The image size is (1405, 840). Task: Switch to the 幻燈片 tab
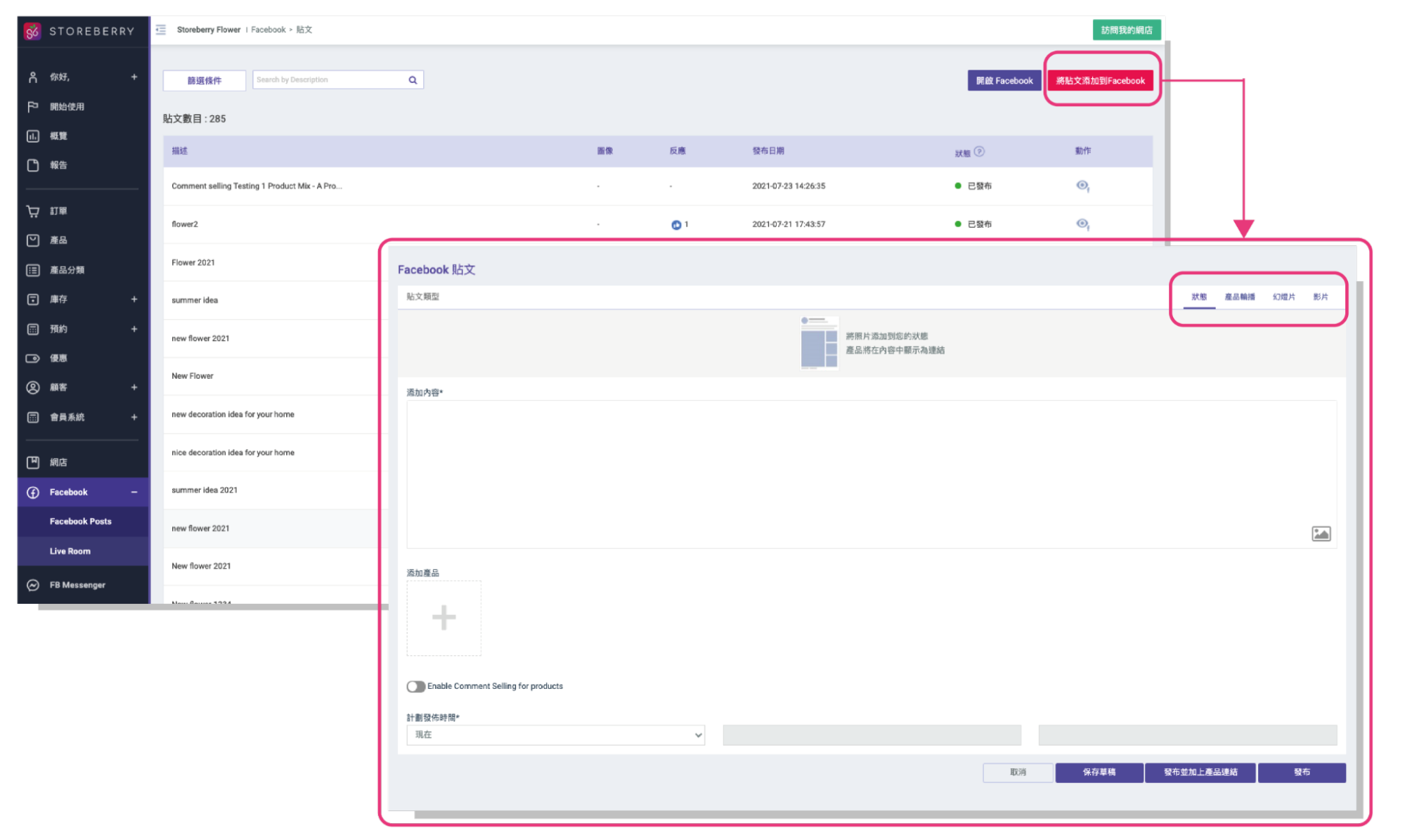(1283, 297)
